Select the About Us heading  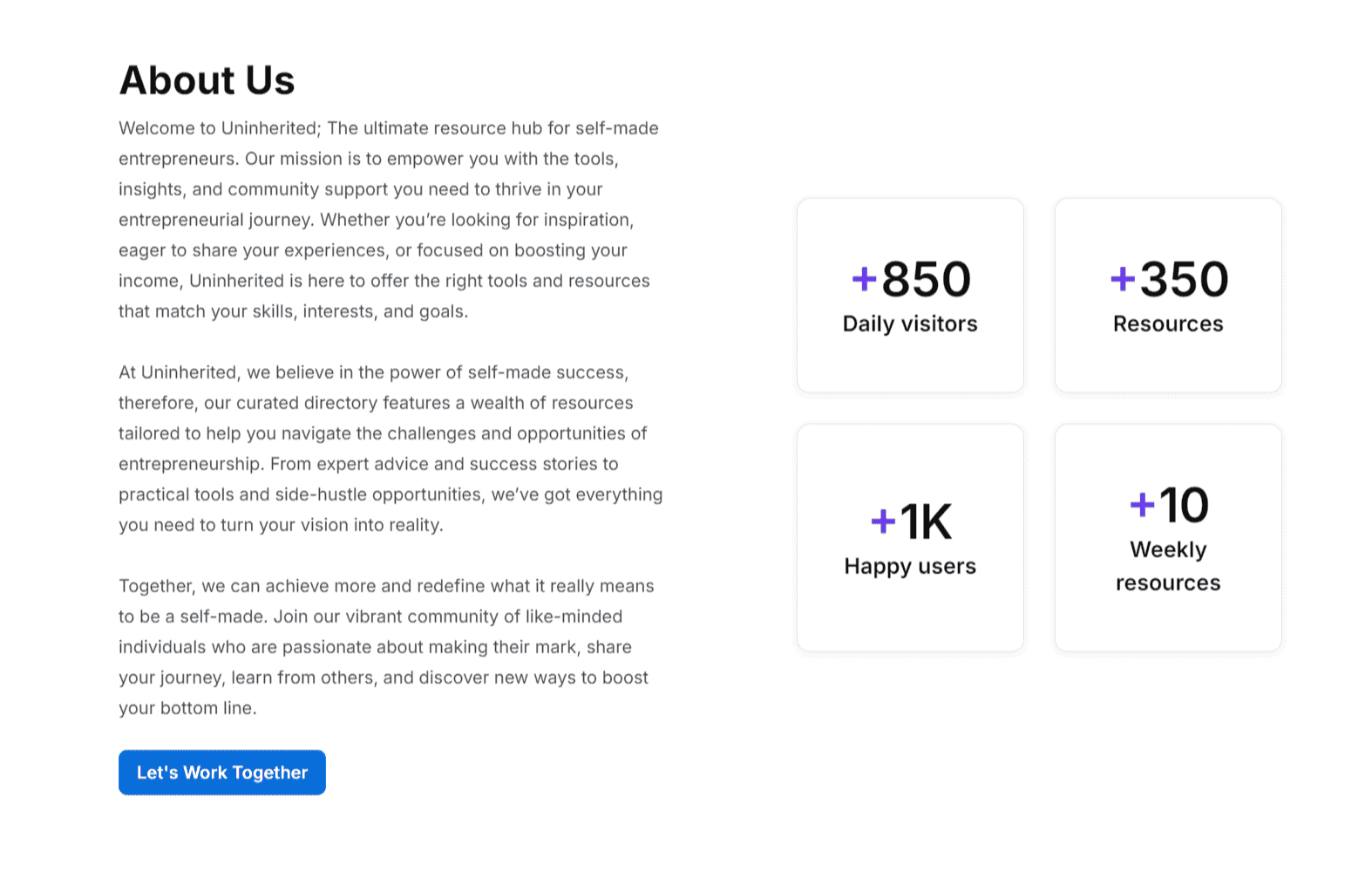click(x=207, y=80)
